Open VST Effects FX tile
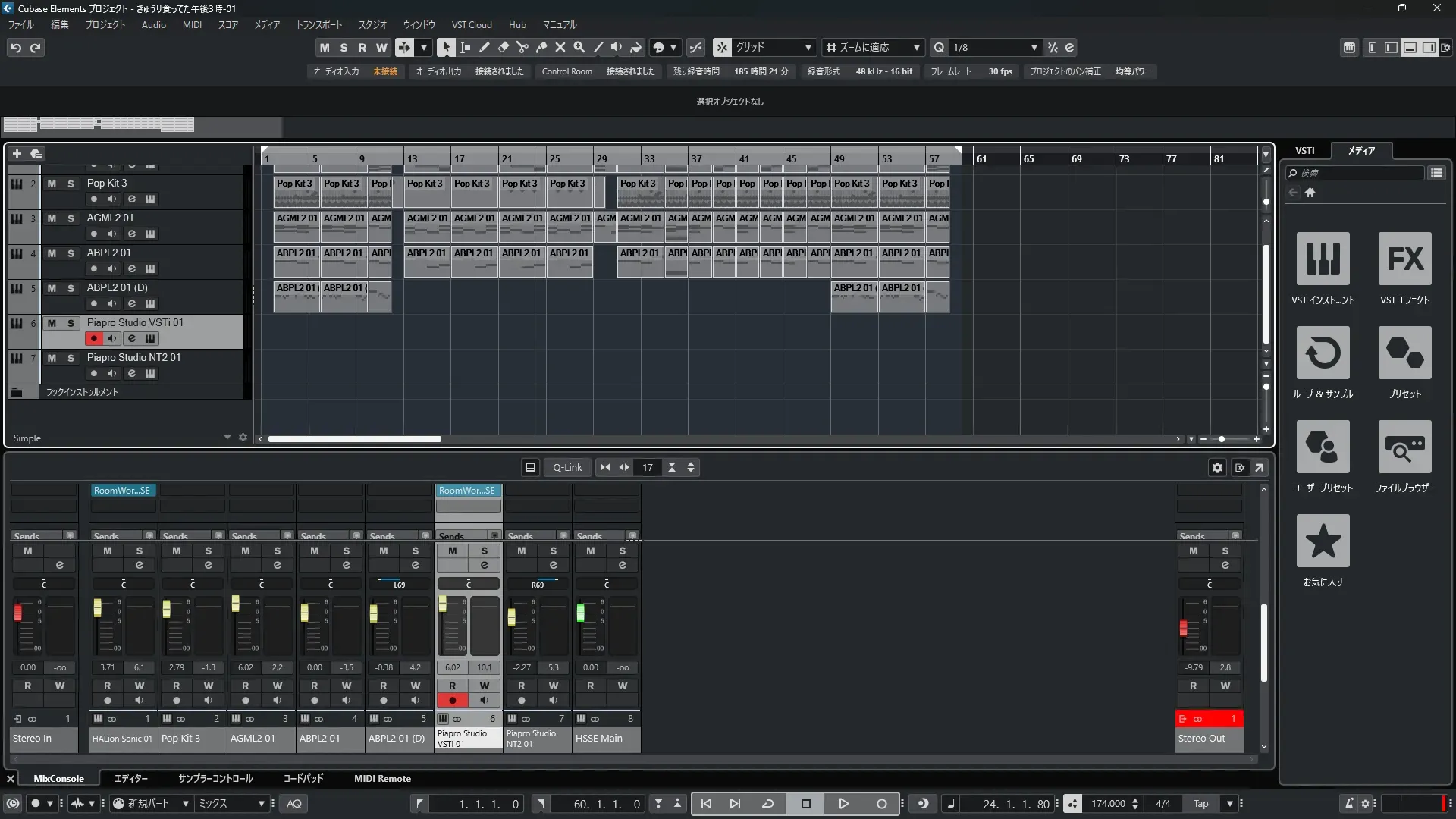This screenshot has width=1456, height=819. pos(1404,259)
